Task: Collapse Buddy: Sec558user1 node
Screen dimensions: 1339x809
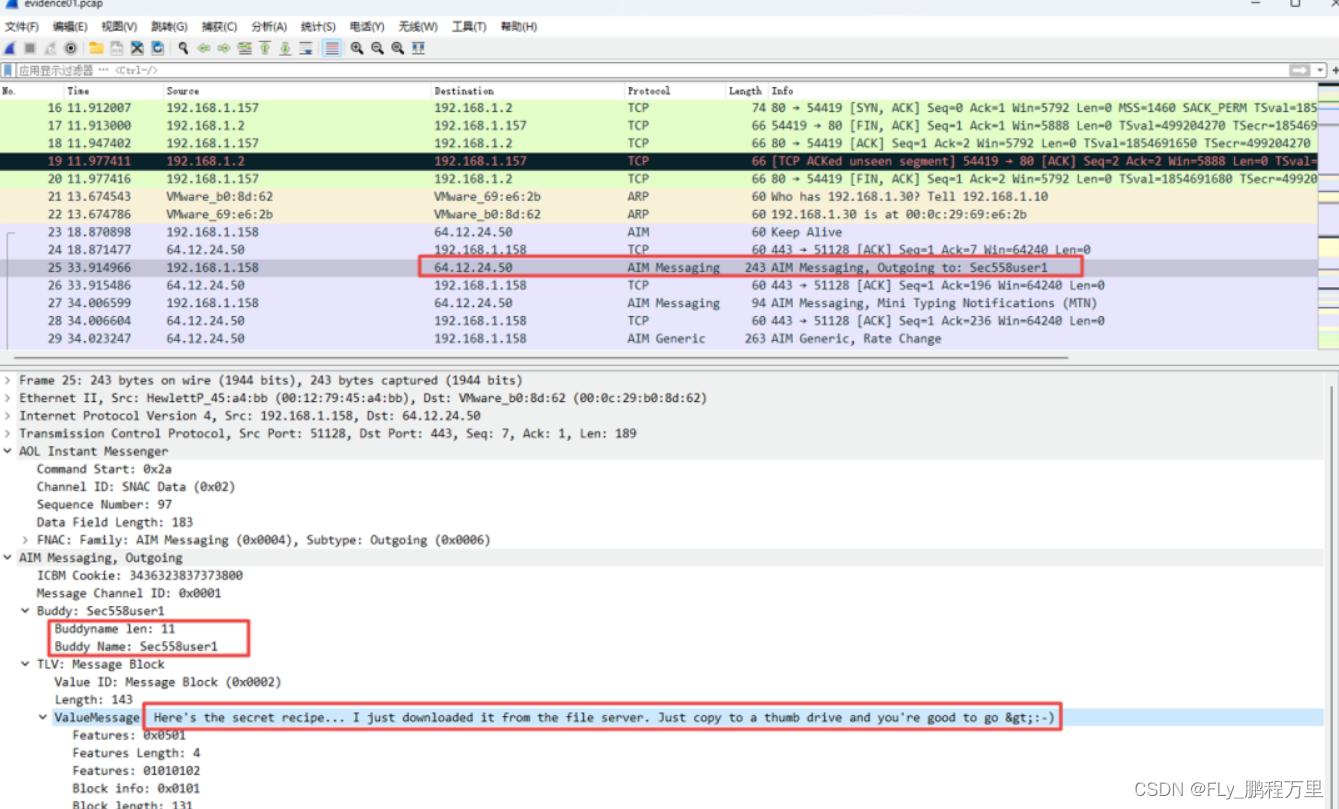Action: (x=26, y=611)
